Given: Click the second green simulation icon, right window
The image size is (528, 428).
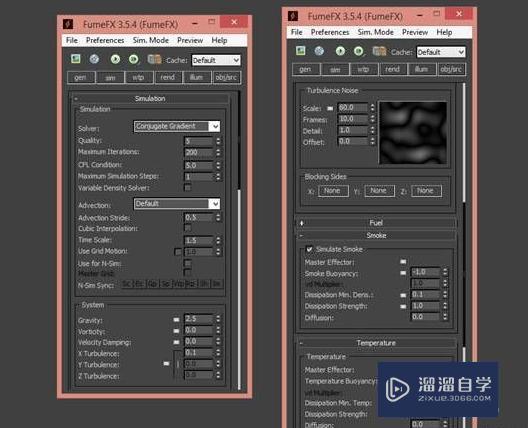Looking at the screenshot, I should [359, 51].
